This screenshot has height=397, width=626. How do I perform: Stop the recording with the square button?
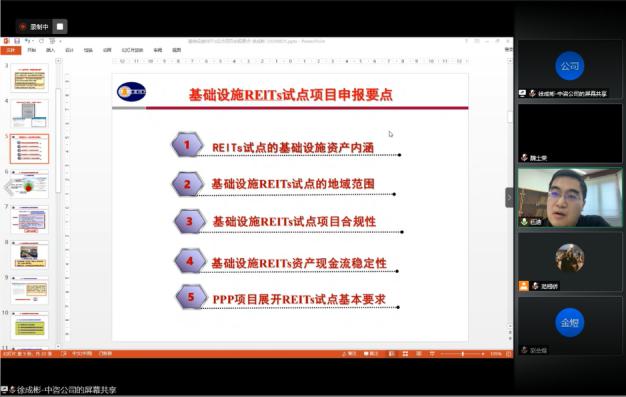60,27
